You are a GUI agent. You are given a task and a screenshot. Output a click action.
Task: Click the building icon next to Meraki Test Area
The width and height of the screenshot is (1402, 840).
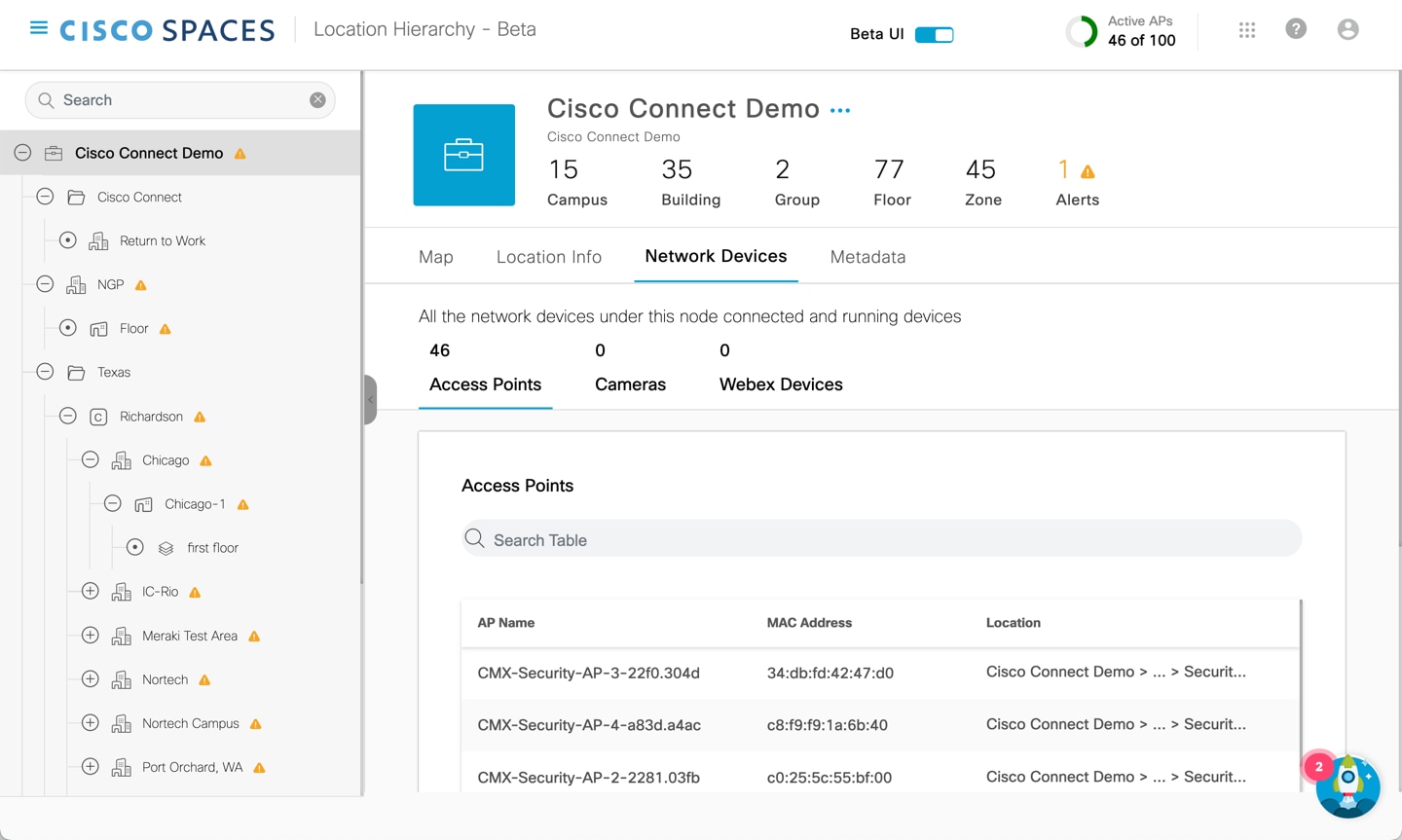121,637
